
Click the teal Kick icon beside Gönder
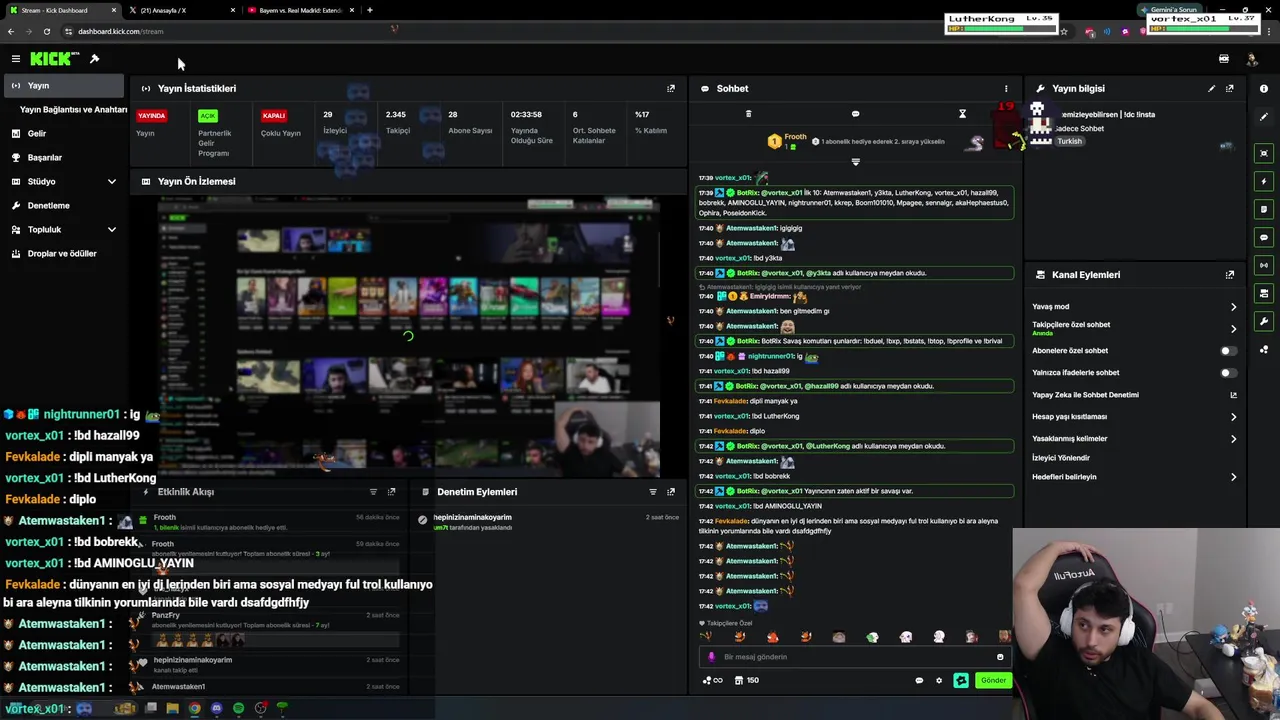click(x=961, y=680)
